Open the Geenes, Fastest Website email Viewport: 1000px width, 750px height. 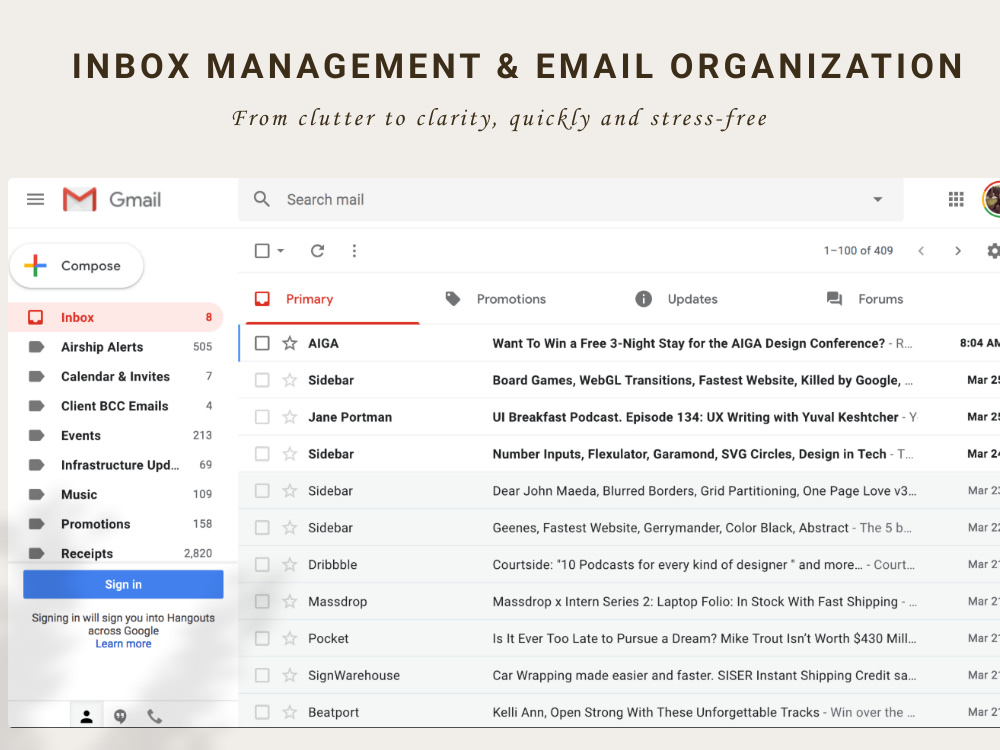620,528
